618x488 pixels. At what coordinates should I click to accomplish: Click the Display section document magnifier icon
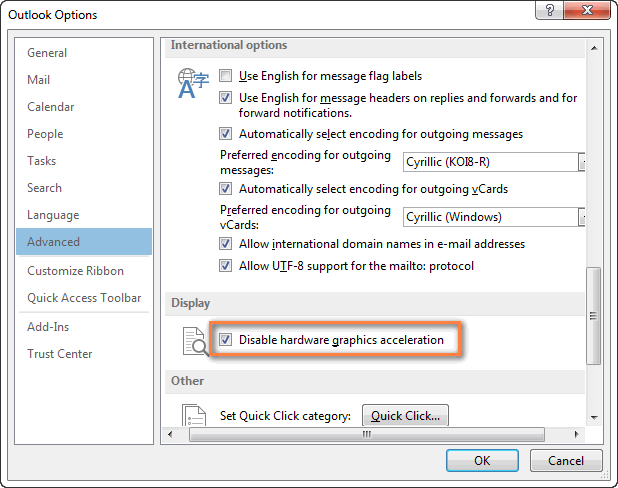coord(195,341)
